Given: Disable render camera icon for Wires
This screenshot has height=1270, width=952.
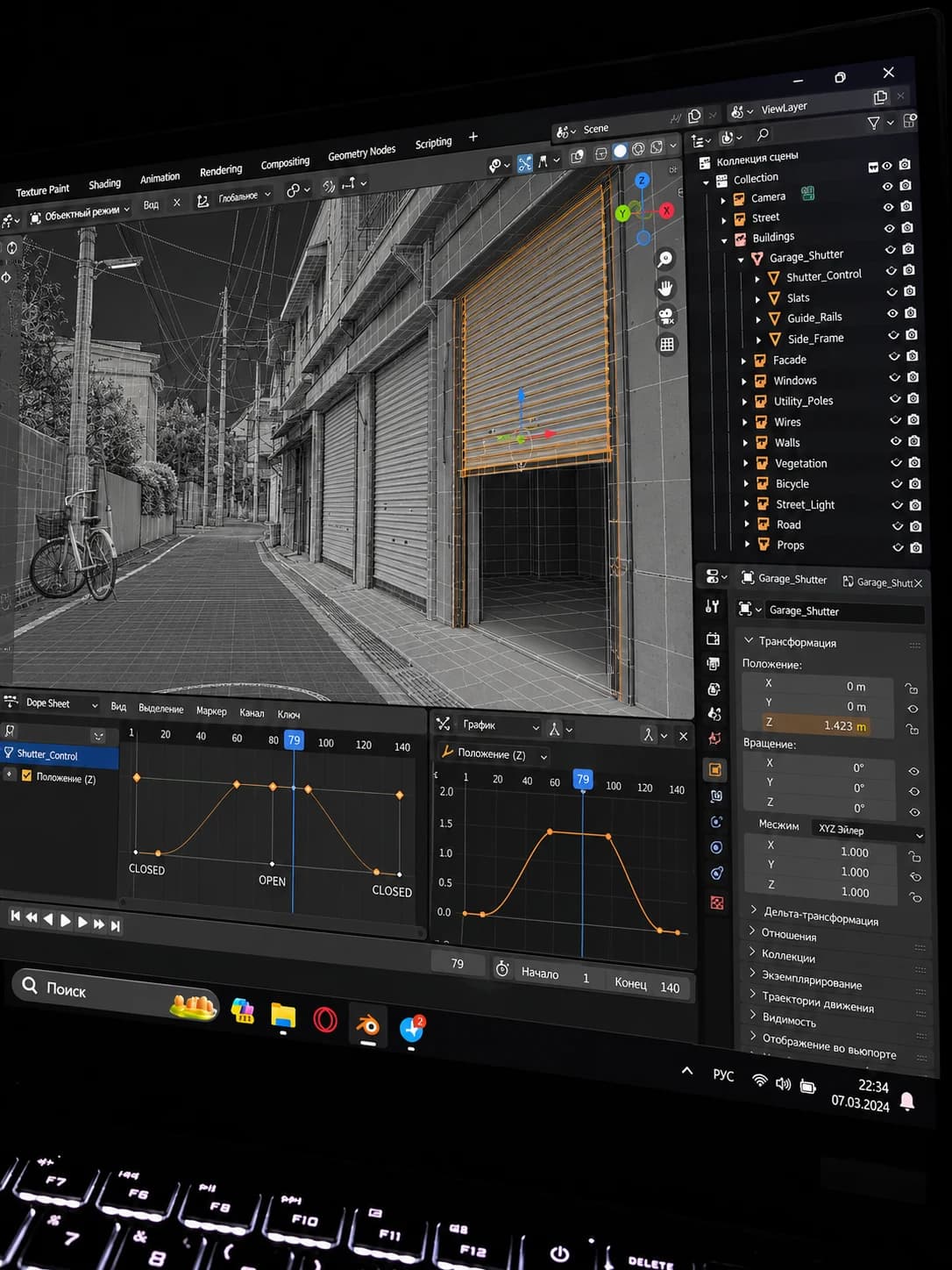Looking at the screenshot, I should pos(914,420).
